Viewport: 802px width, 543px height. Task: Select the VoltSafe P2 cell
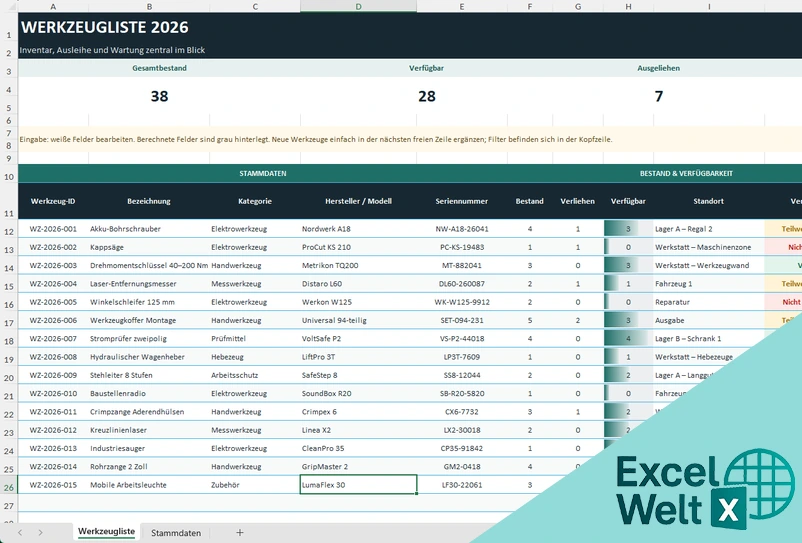pos(358,338)
